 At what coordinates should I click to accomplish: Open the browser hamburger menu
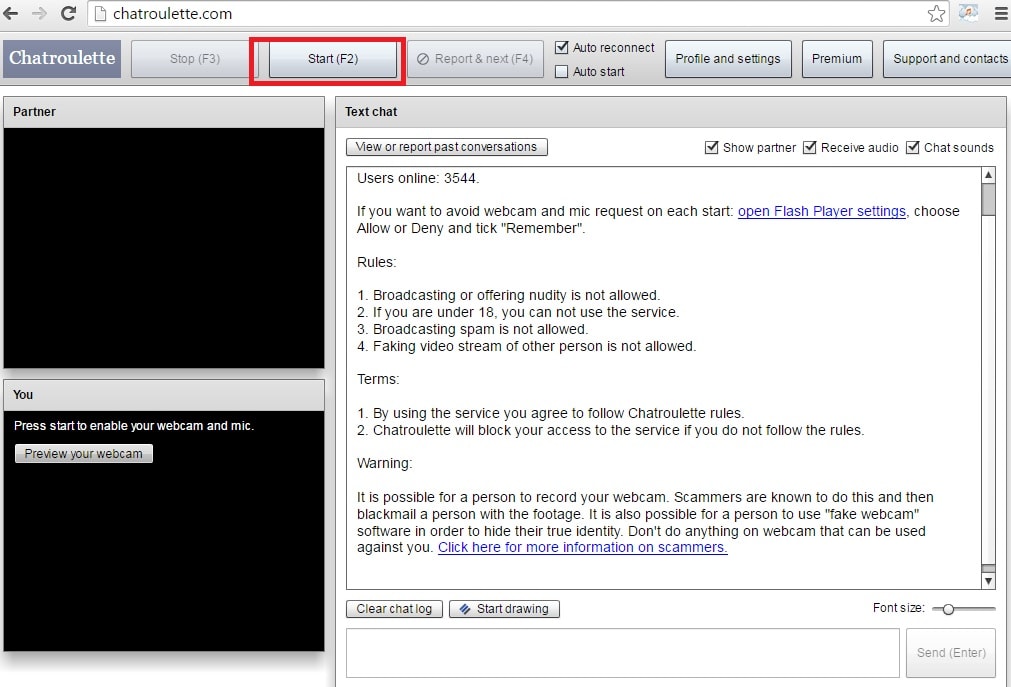1001,14
